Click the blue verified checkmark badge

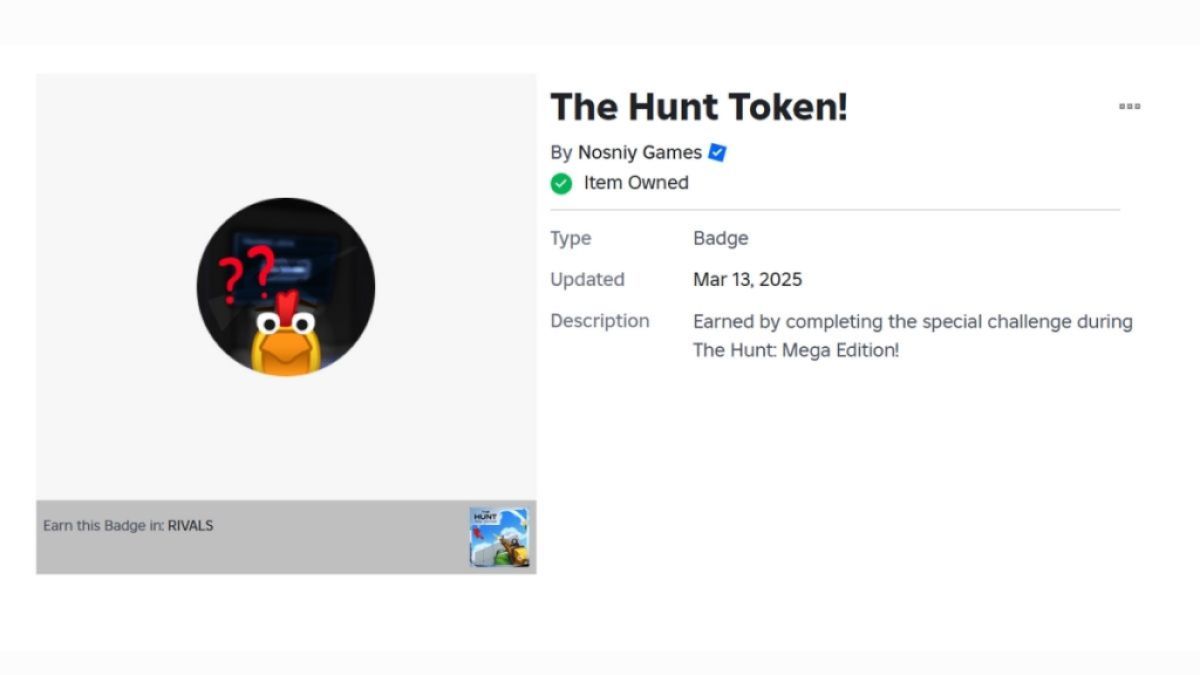click(717, 153)
